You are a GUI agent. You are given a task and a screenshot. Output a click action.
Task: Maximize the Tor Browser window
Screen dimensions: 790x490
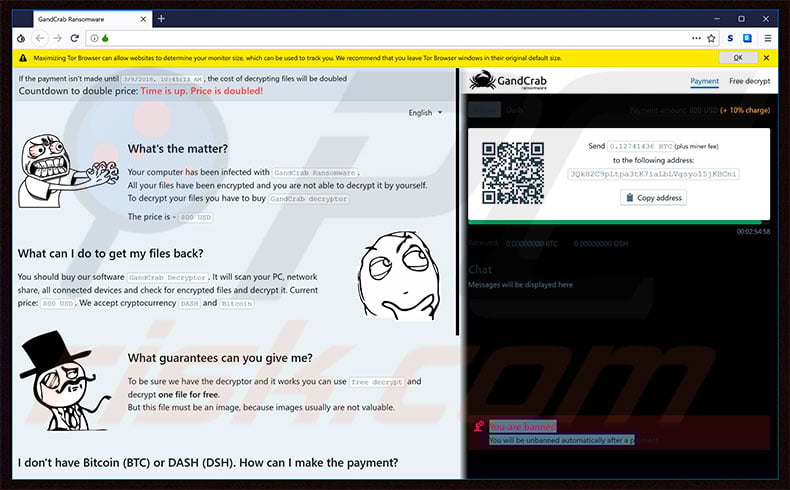(741, 19)
